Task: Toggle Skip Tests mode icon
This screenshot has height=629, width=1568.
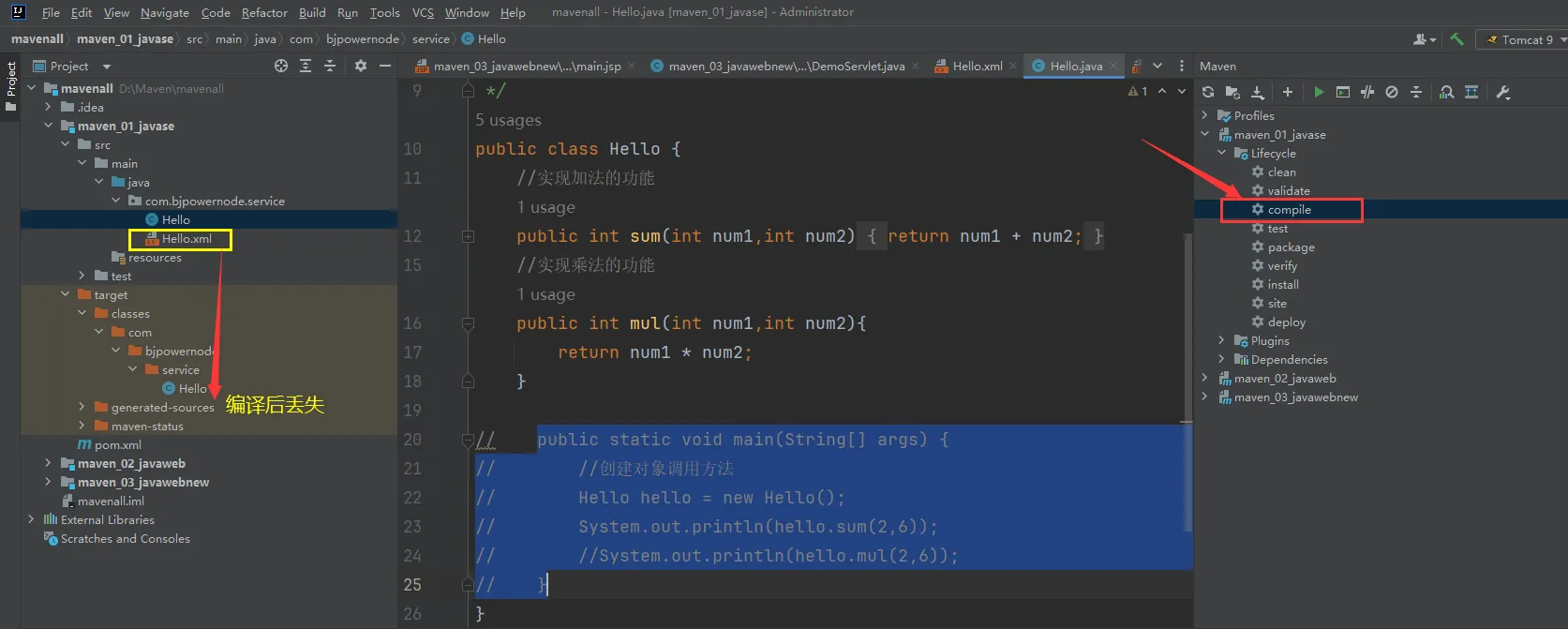Action: (1392, 92)
